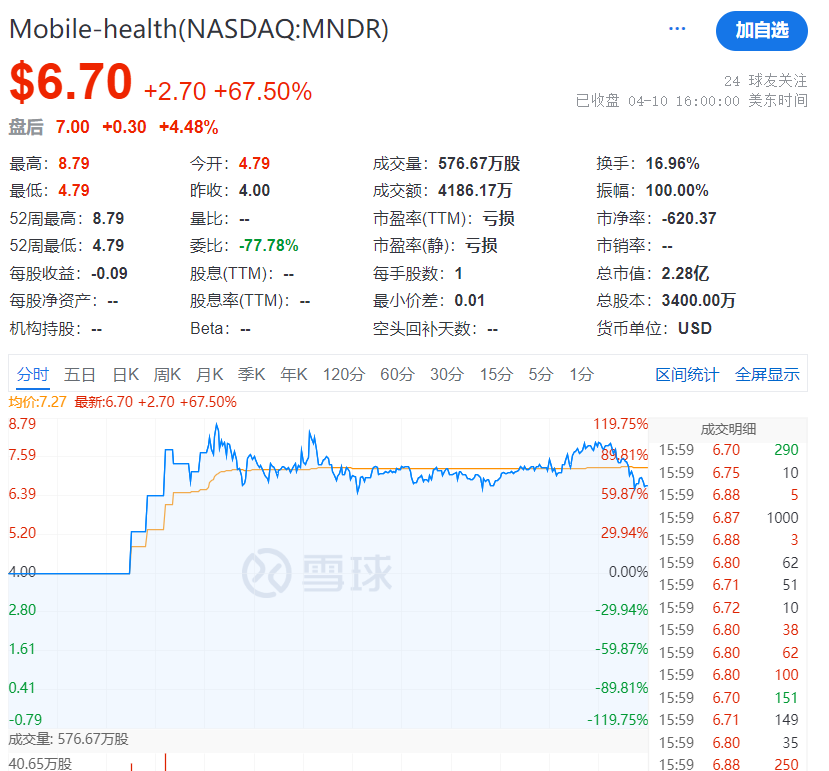Click the 119.75% top percentage axis label
The image size is (829, 771).
click(620, 424)
